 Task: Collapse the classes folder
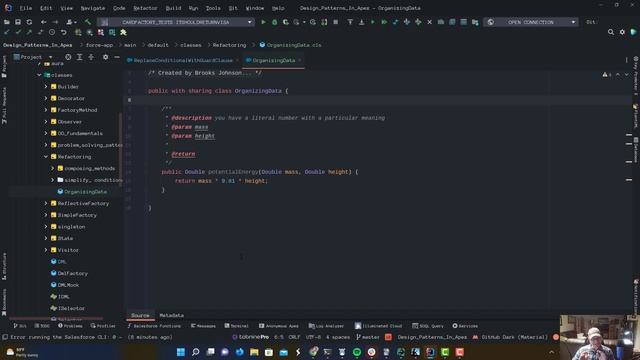coord(40,75)
